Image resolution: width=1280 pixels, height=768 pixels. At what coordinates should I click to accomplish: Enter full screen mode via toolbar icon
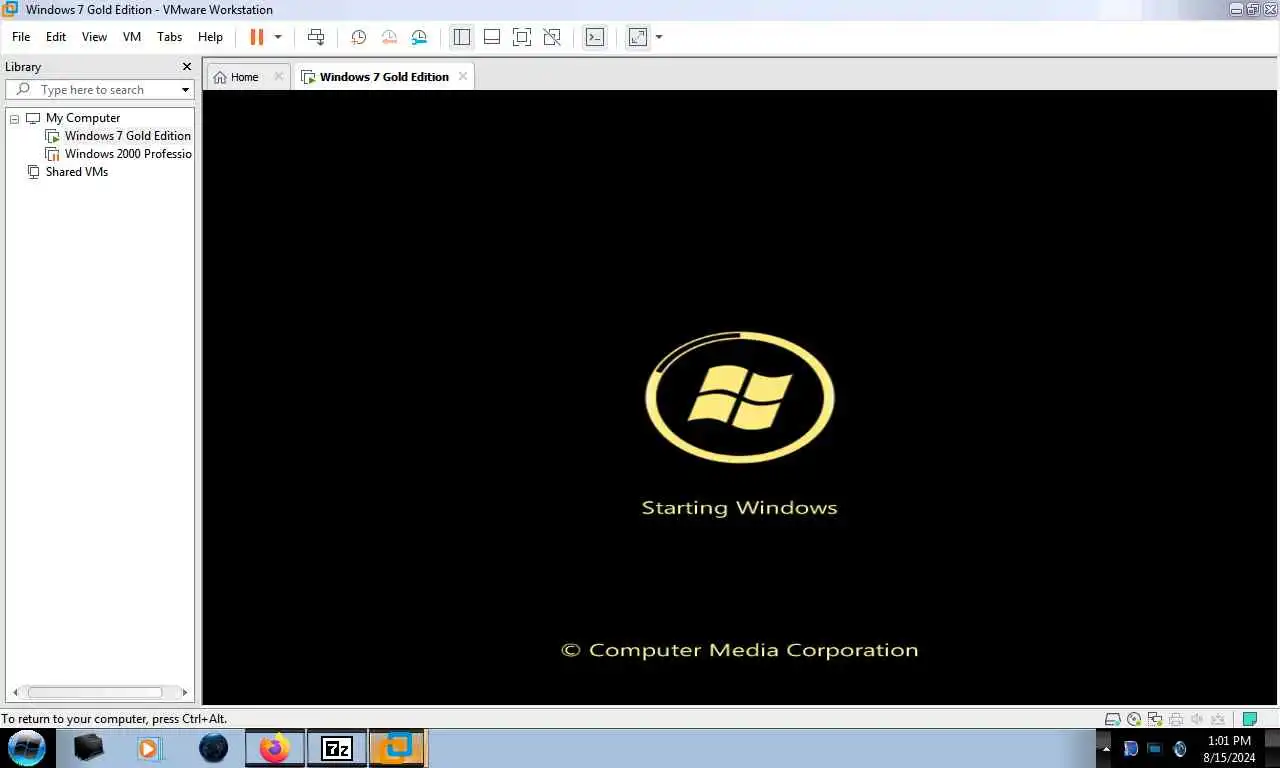522,37
